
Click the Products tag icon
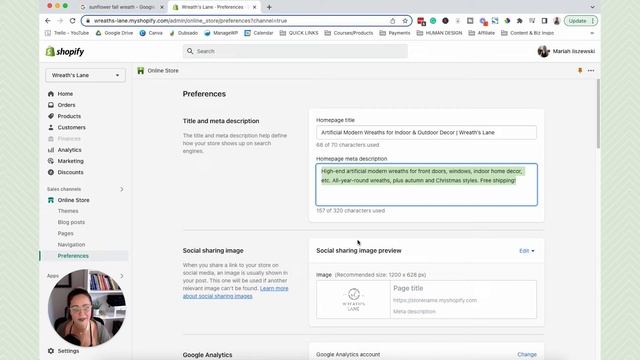click(51, 116)
